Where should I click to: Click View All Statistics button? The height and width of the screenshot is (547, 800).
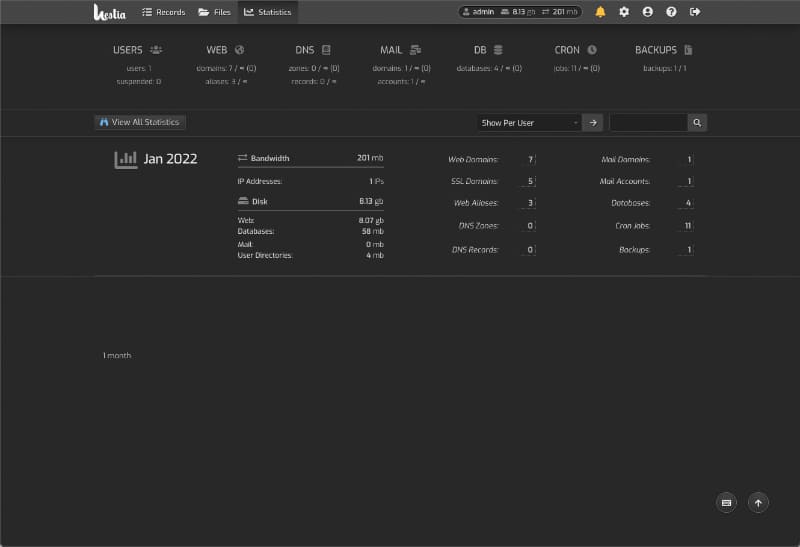[140, 122]
